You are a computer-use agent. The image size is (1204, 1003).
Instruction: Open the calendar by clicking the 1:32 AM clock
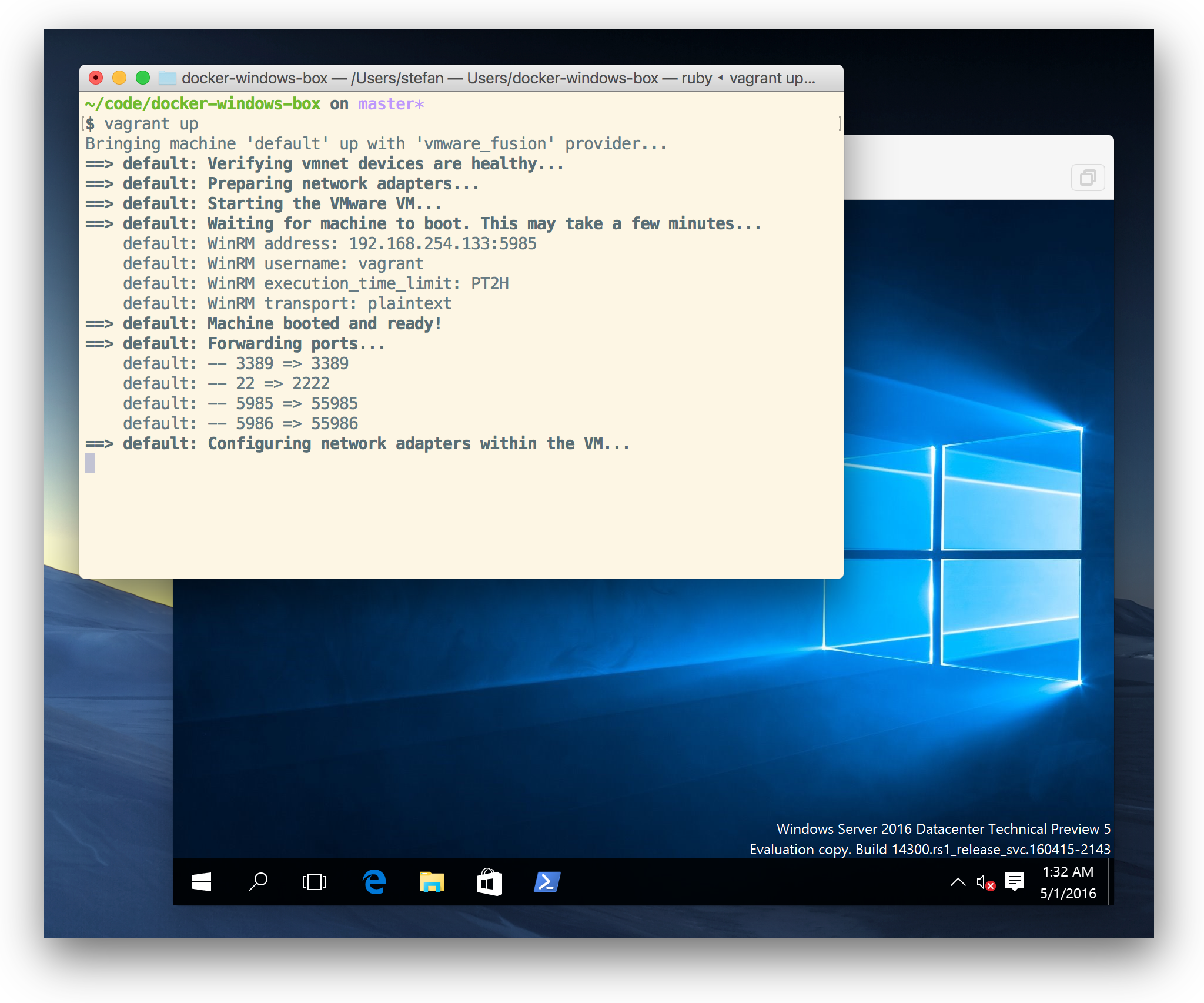tap(1068, 872)
